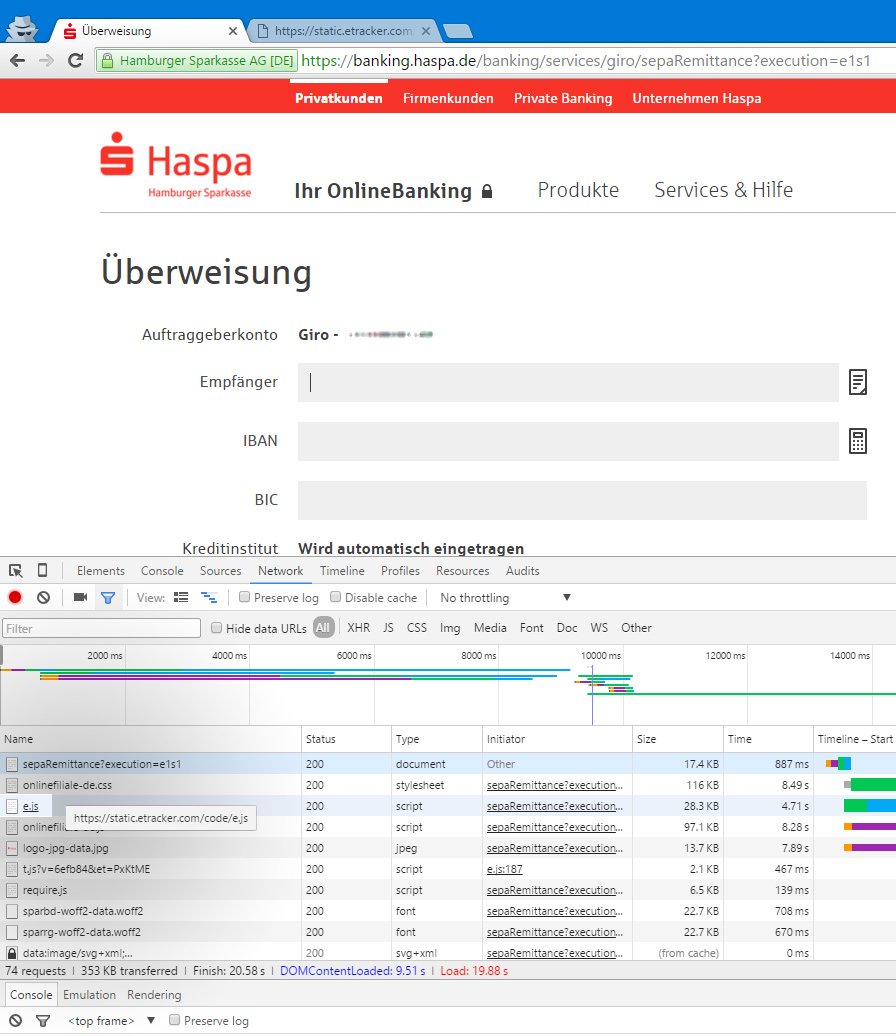This screenshot has width=896, height=1036.
Task: Clear the network log with the clear icon
Action: [44, 597]
